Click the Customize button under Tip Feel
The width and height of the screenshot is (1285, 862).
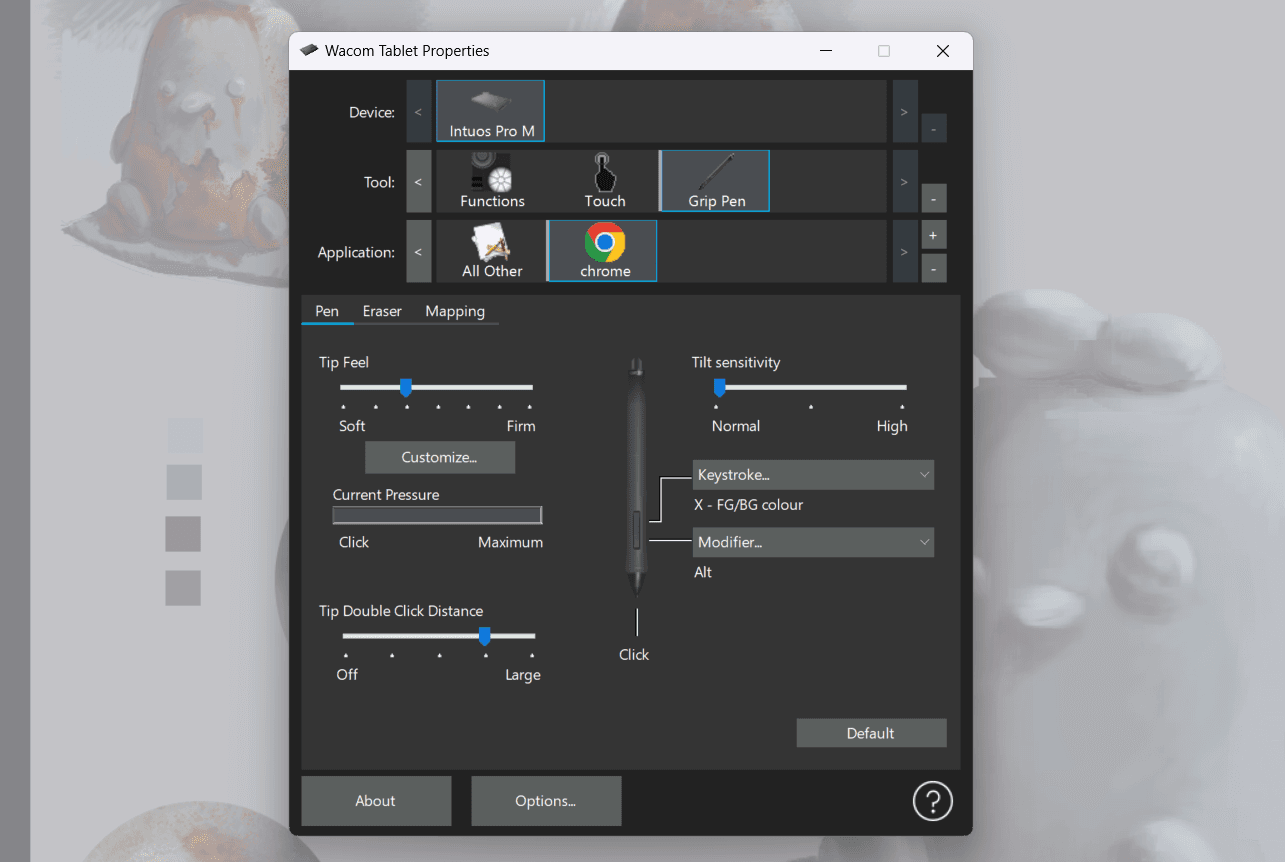(440, 457)
